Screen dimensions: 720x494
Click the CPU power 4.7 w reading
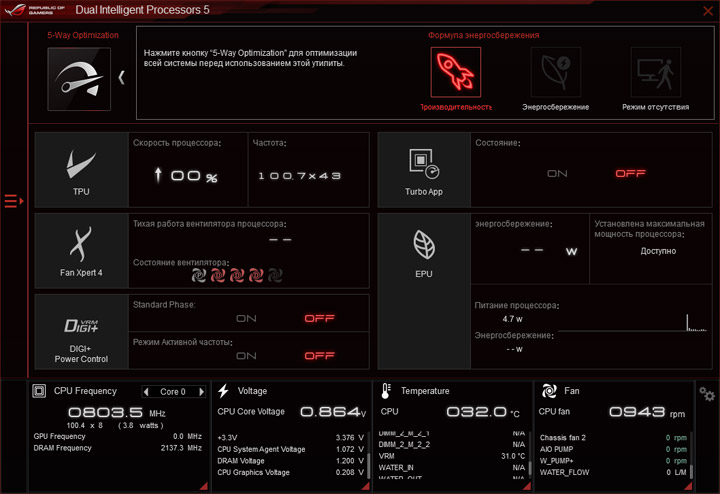pyautogui.click(x=512, y=319)
